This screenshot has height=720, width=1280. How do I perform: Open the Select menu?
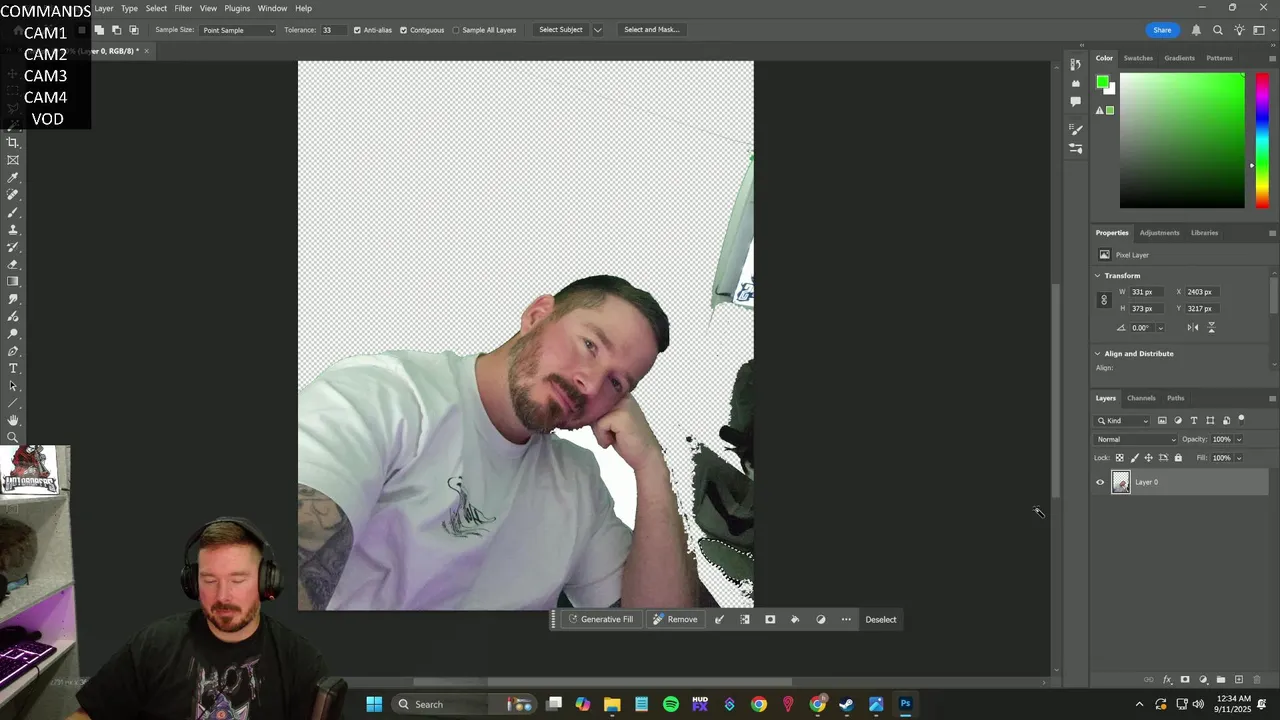[x=156, y=8]
